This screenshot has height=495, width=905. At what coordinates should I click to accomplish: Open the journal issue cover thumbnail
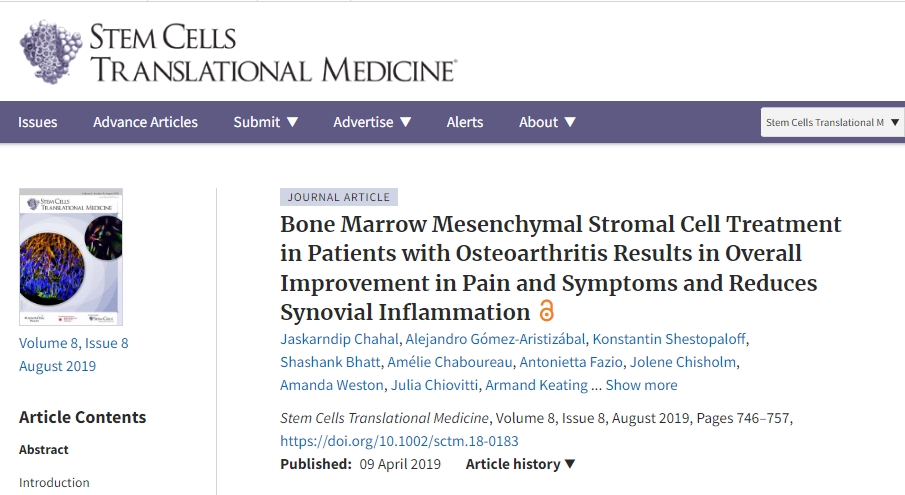click(x=71, y=256)
